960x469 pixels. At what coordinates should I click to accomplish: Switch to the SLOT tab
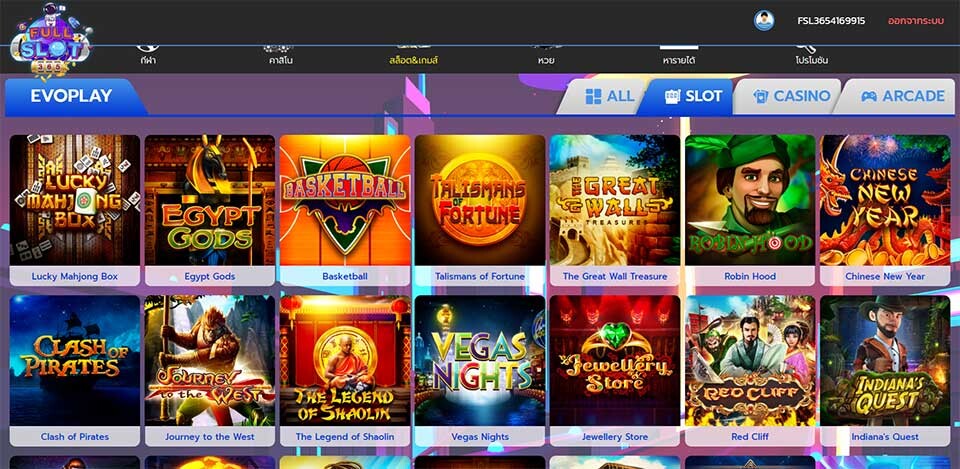[693, 96]
